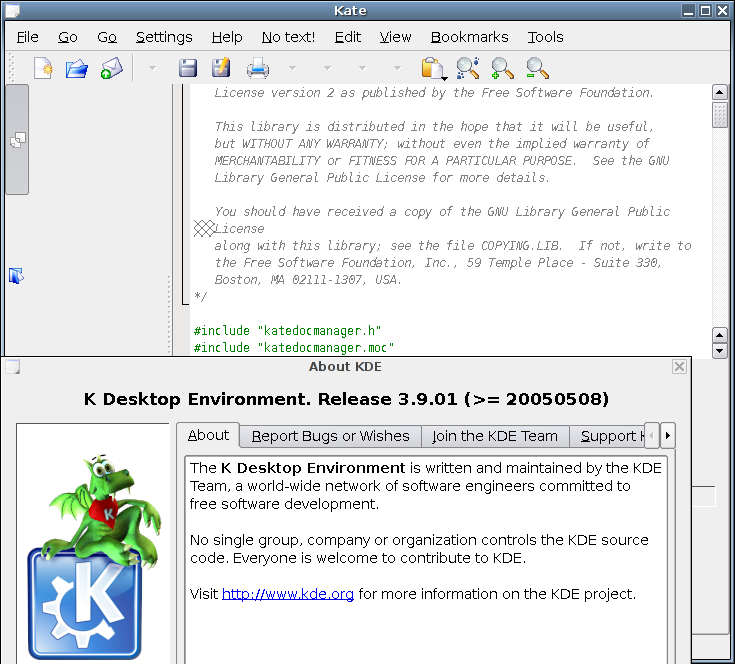Open the Tools menu
The image size is (735, 664).
point(545,37)
